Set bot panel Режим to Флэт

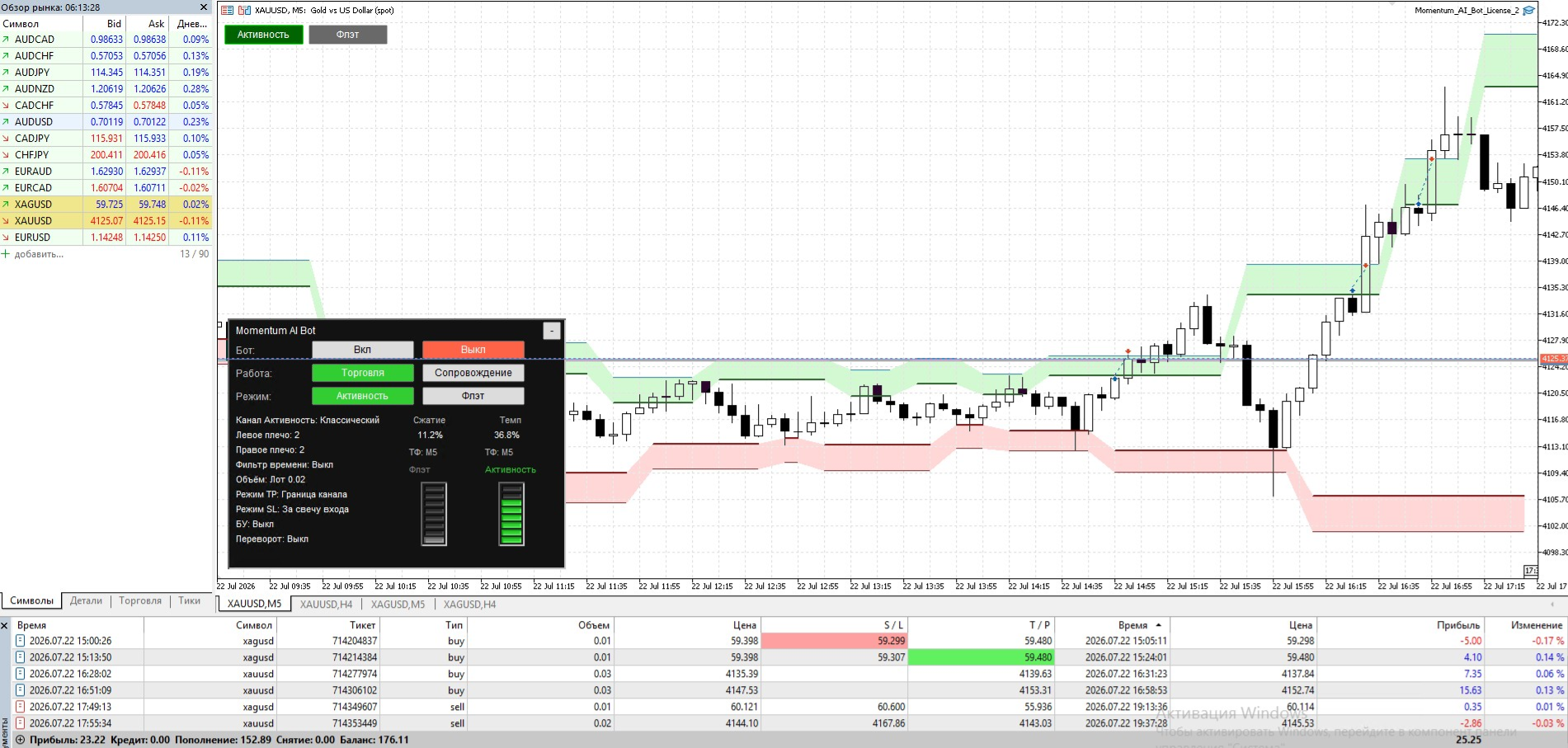(473, 396)
